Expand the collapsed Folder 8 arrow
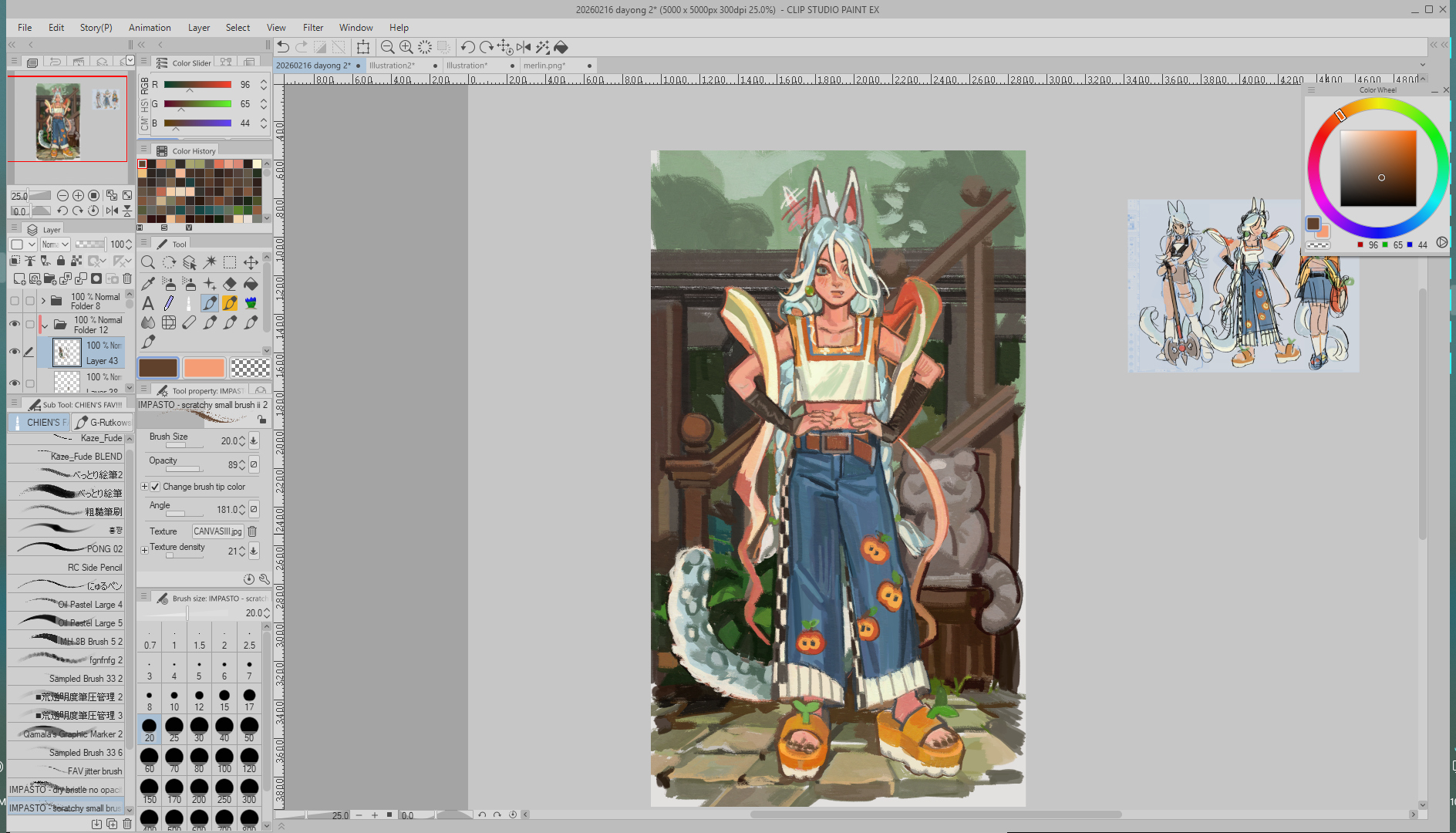This screenshot has width=1456, height=833. (43, 301)
